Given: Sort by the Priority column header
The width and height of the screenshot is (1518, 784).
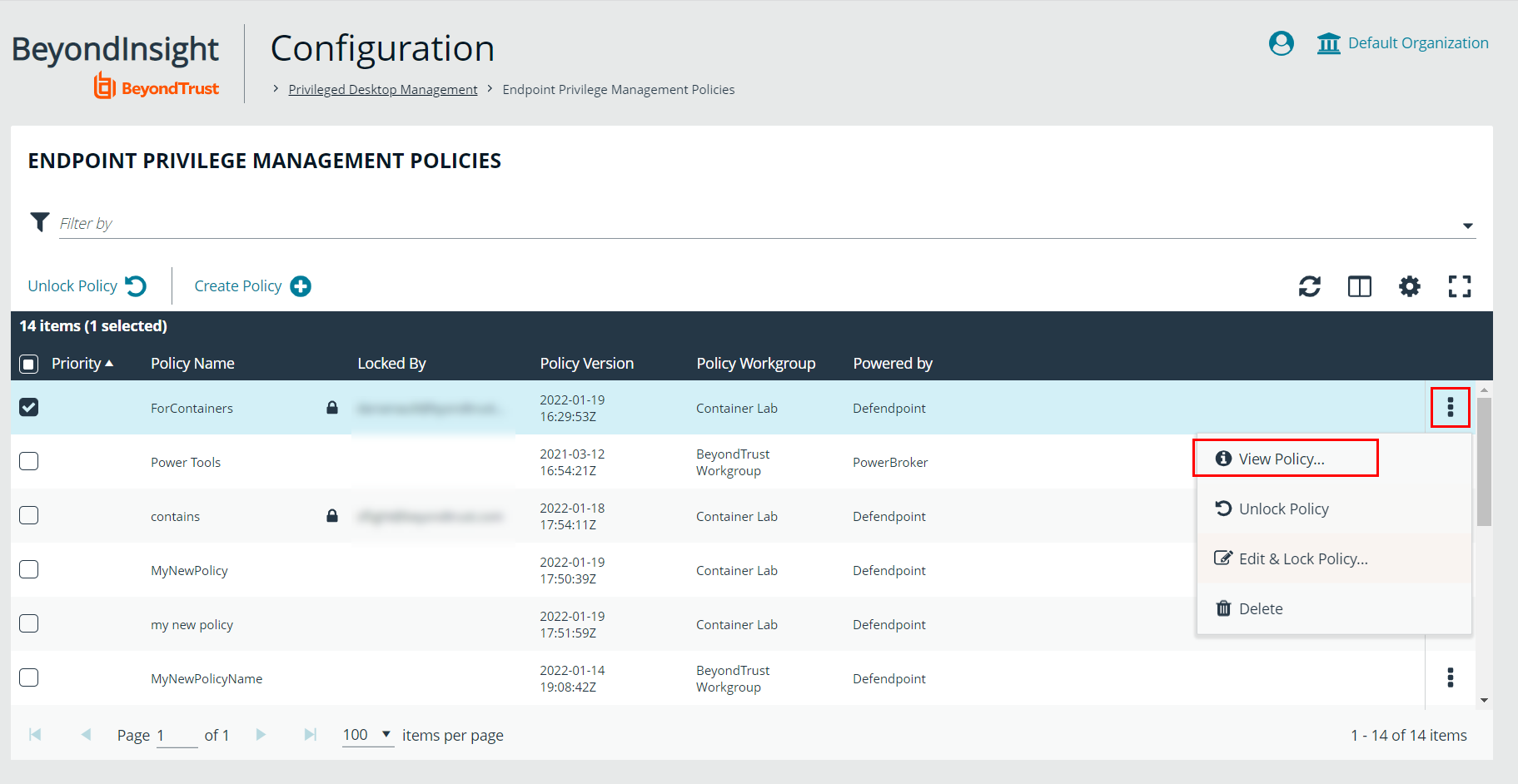Looking at the screenshot, I should point(82,363).
